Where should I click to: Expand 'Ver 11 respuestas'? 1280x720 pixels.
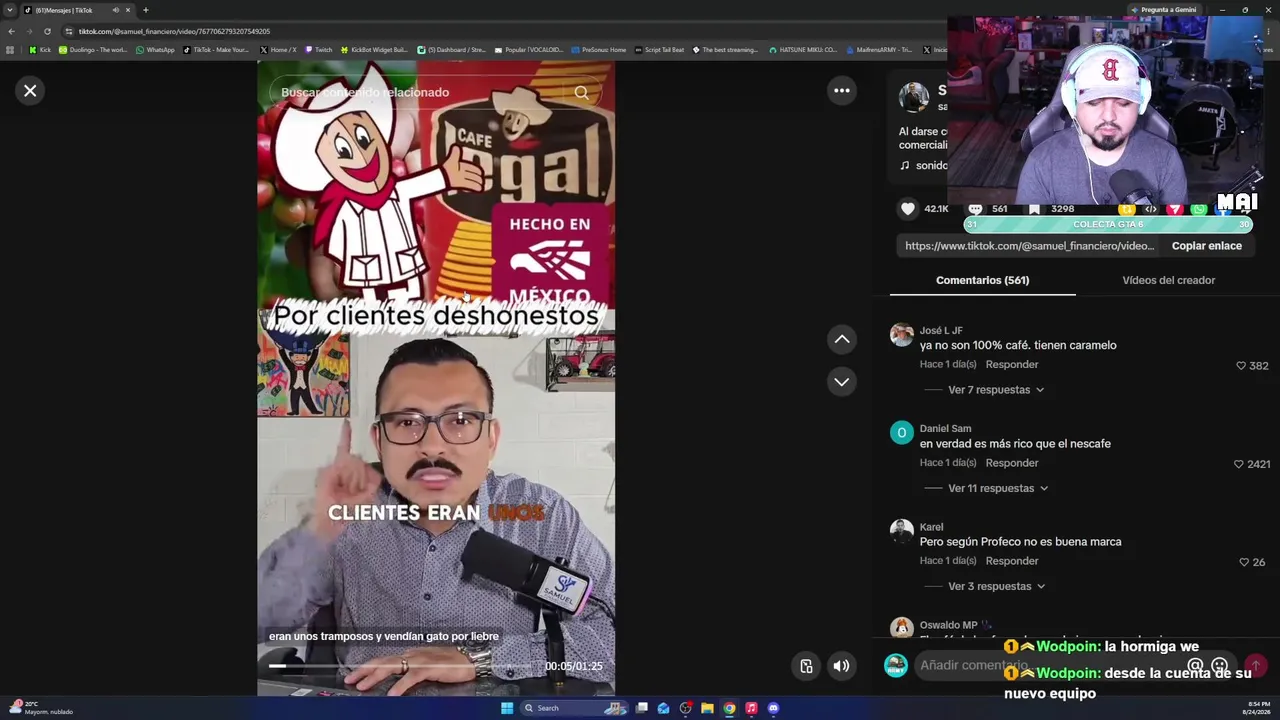[x=998, y=488]
